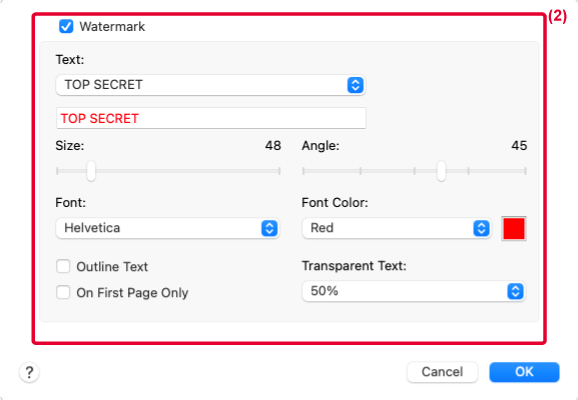Click the red color swatch
The height and width of the screenshot is (400, 578).
pyautogui.click(x=514, y=229)
